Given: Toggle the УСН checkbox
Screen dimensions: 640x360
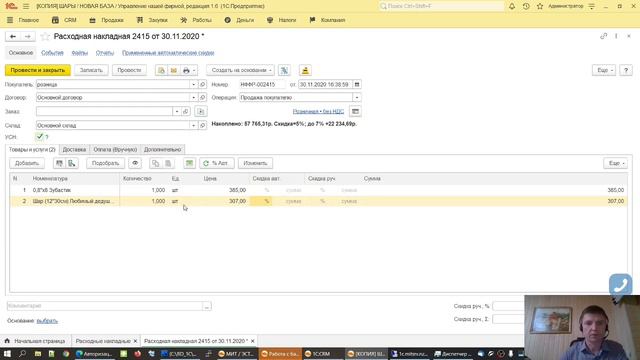Looking at the screenshot, I should click(40, 137).
